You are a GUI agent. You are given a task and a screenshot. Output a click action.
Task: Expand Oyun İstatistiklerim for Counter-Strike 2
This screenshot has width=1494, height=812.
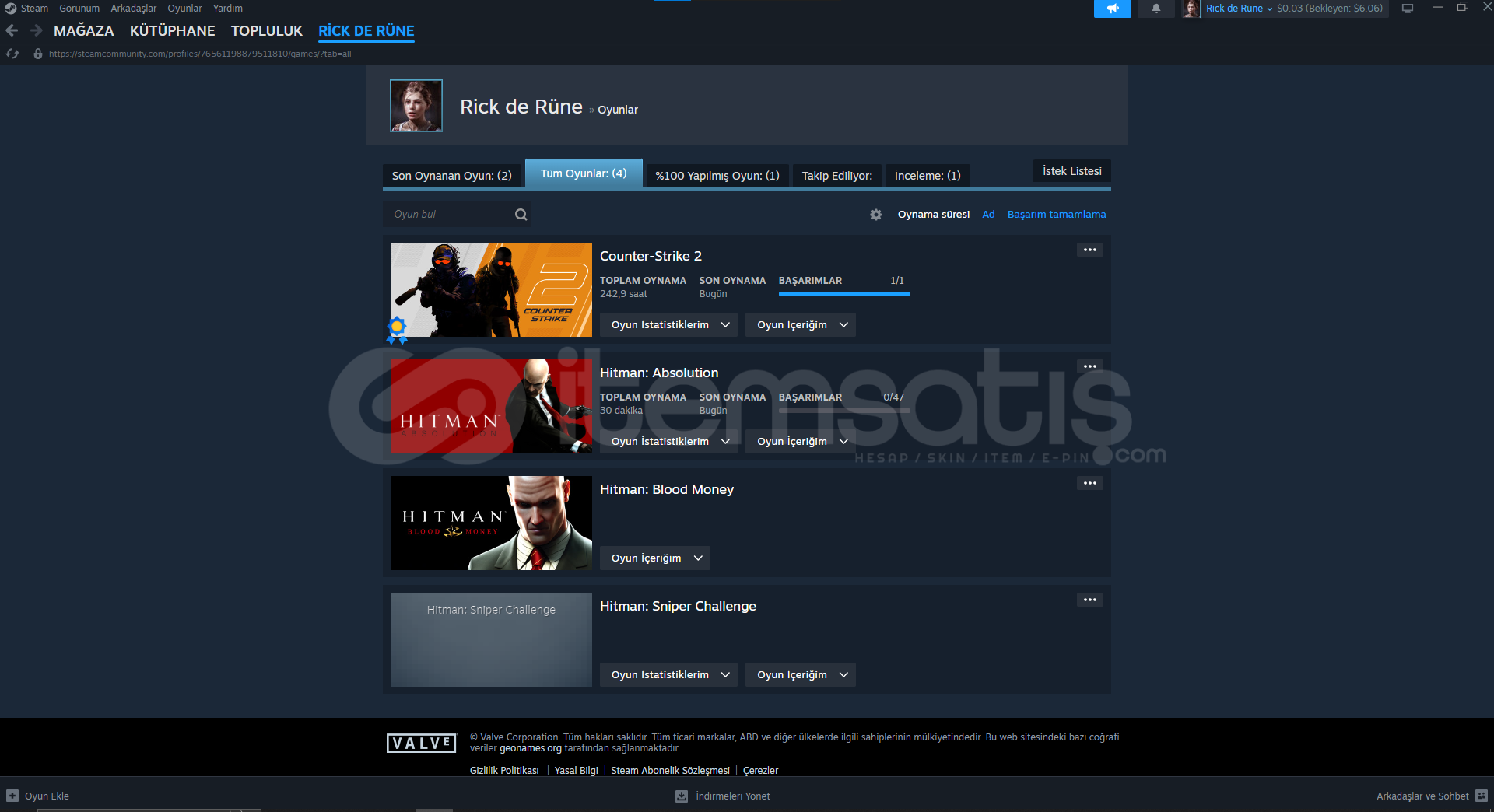click(x=670, y=325)
